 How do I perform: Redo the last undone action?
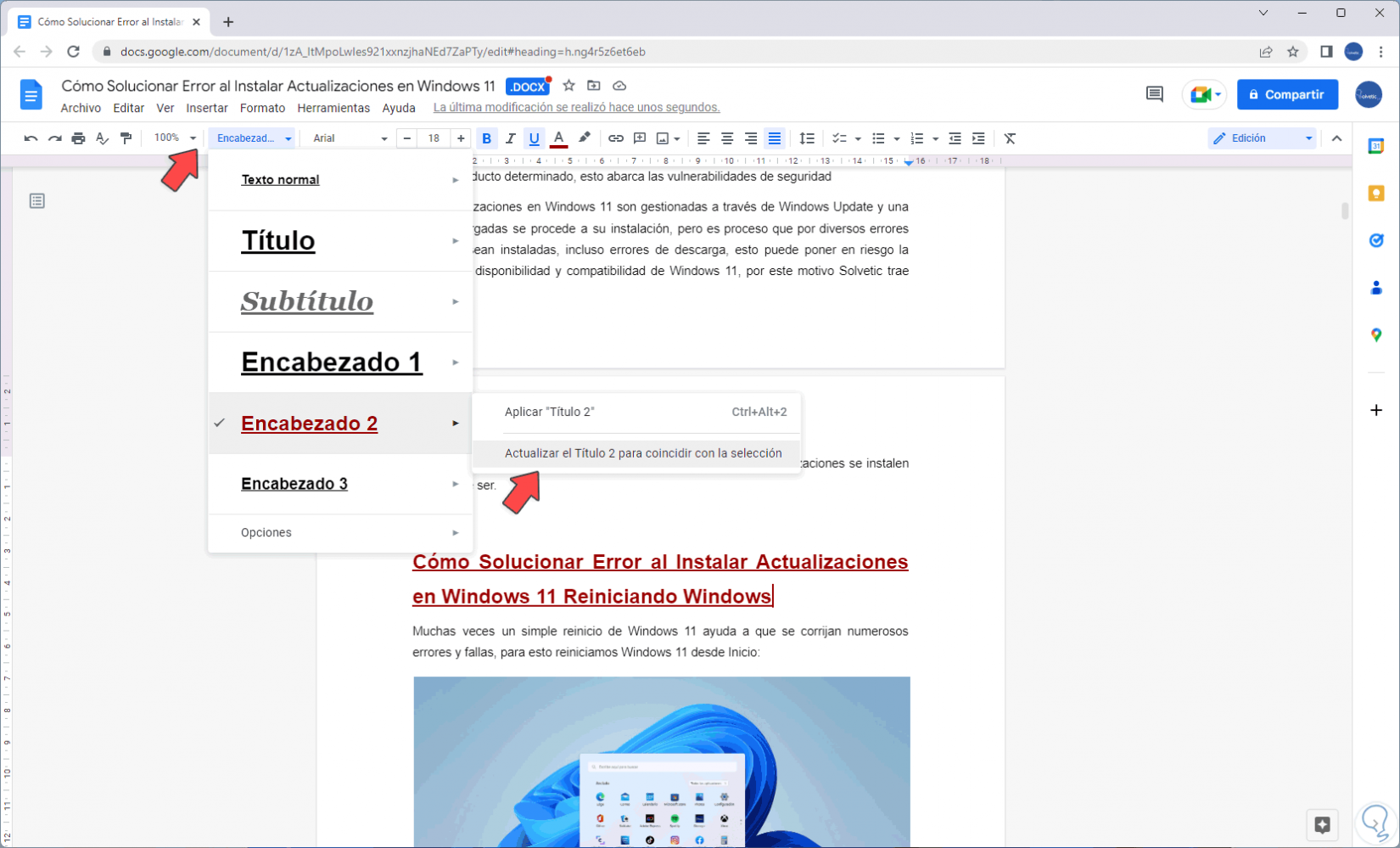tap(54, 138)
